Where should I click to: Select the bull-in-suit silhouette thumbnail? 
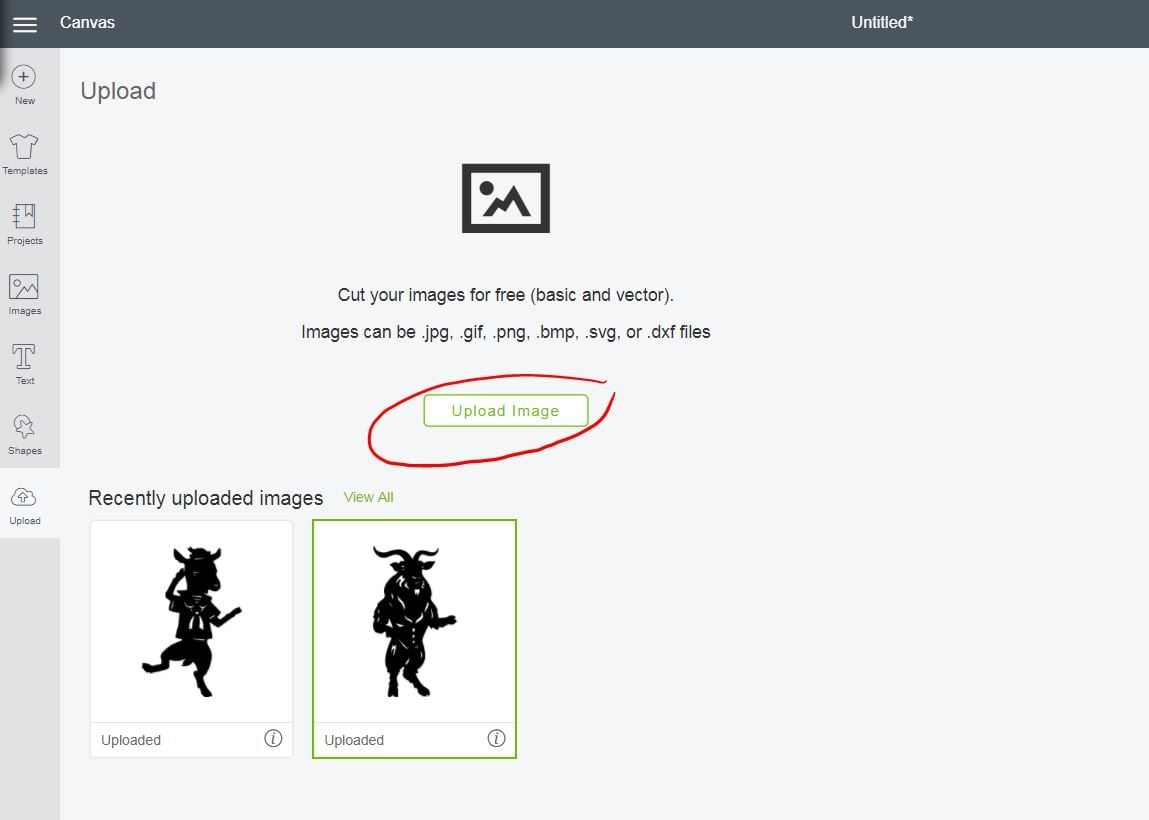pos(191,621)
